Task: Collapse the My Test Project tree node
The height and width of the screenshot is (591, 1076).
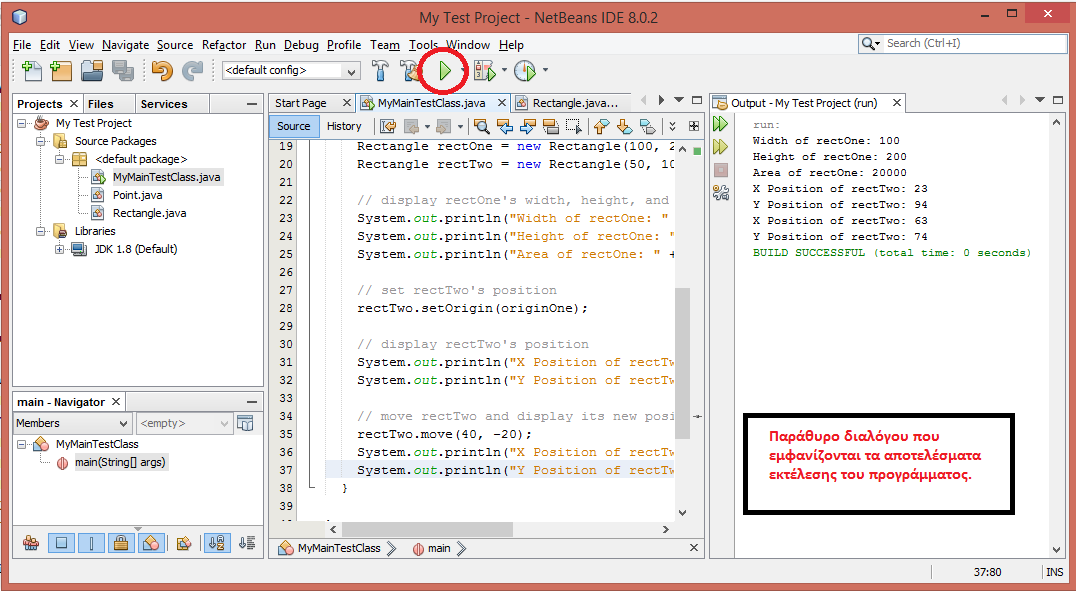Action: click(22, 123)
